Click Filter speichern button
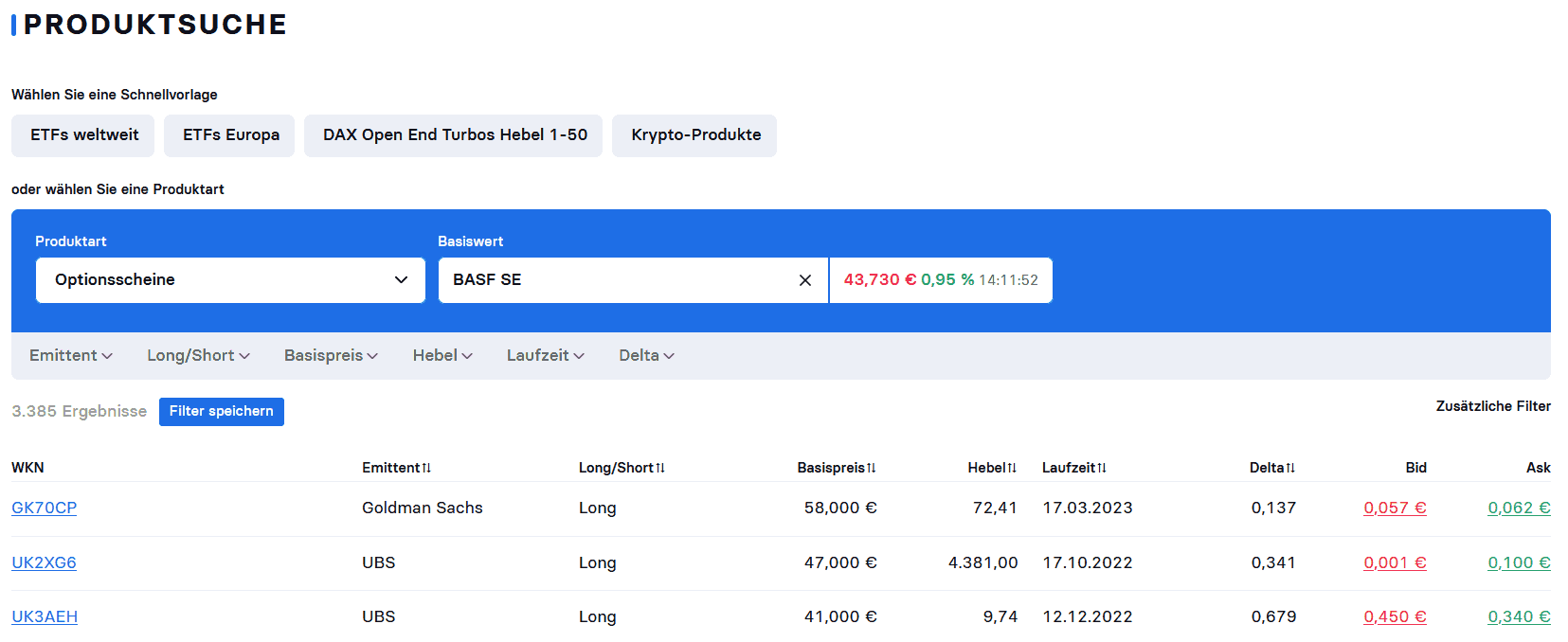1568x642 pixels. [x=222, y=412]
